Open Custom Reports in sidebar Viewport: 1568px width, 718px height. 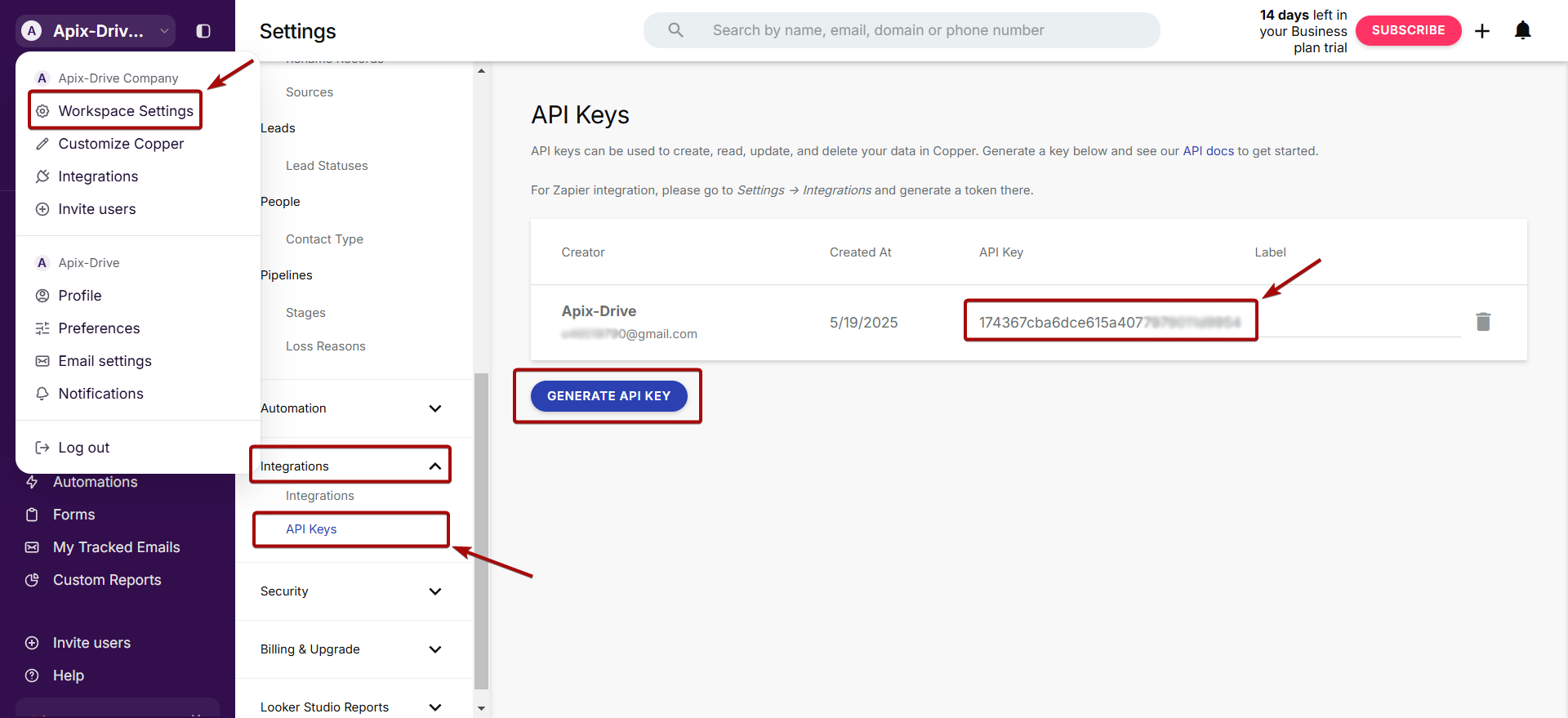tap(107, 580)
